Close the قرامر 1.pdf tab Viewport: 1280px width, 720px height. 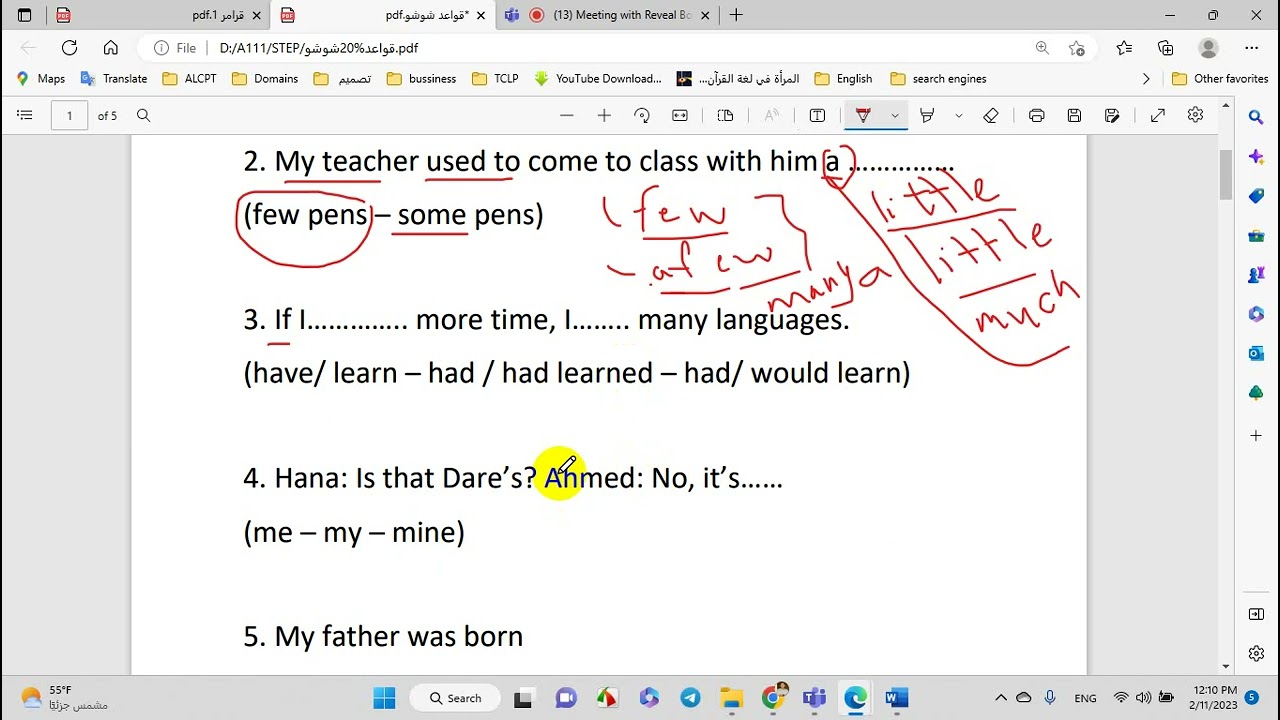click(x=257, y=15)
